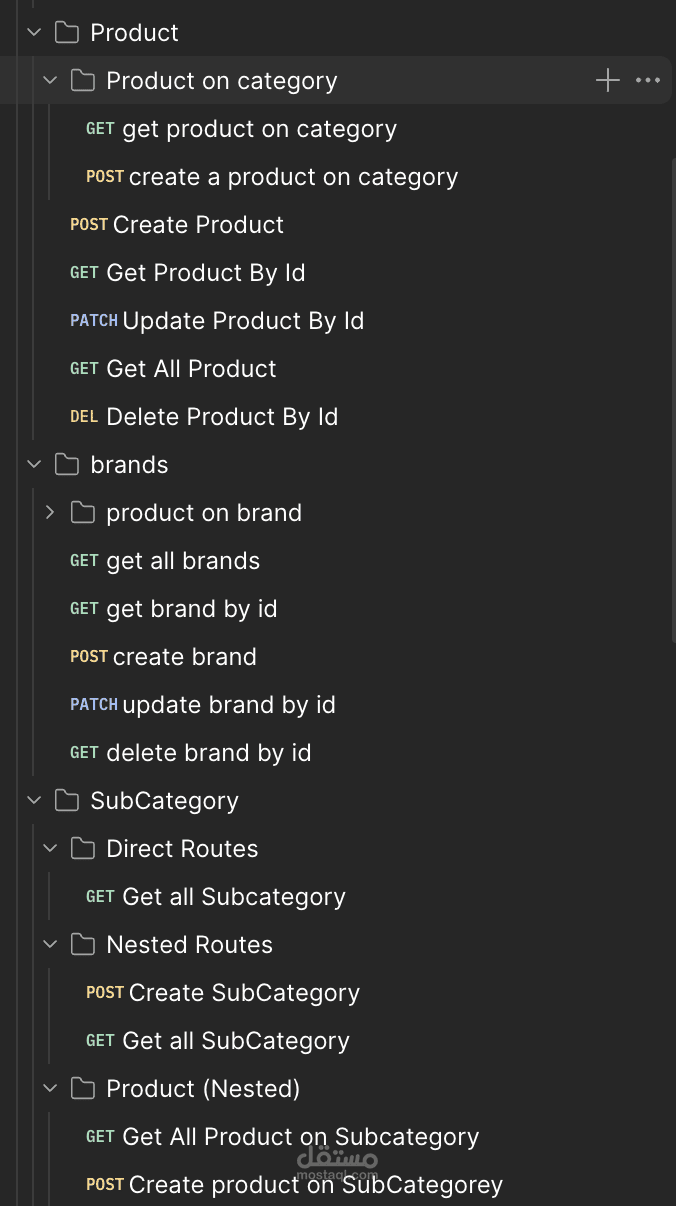The width and height of the screenshot is (676, 1206).
Task: Collapse the Product on category chevron
Action: (50, 81)
